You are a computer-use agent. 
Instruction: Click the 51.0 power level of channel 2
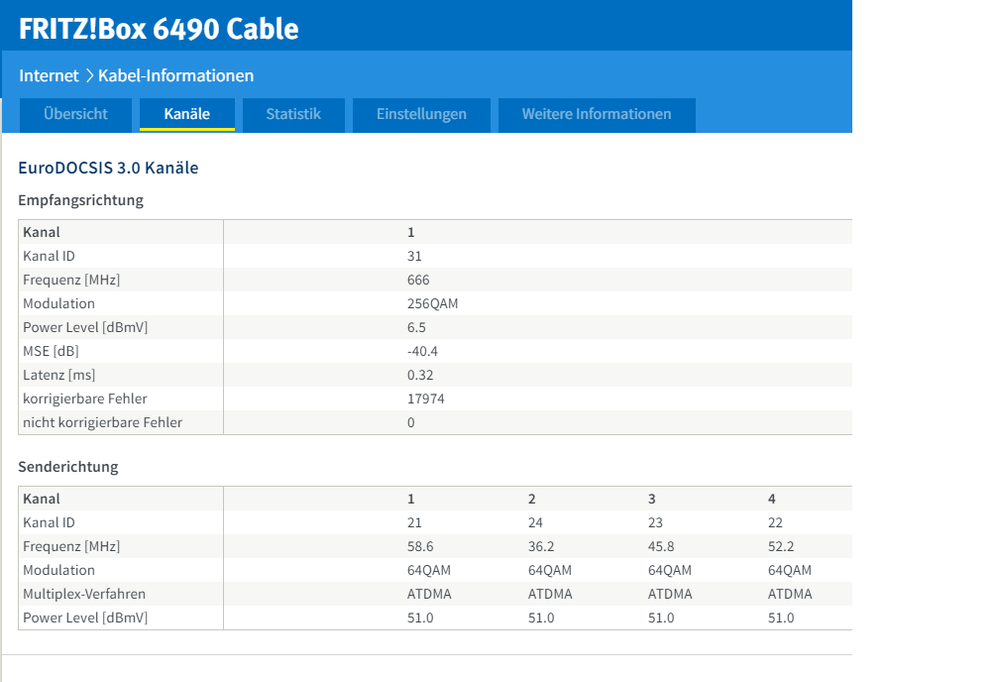coord(541,618)
